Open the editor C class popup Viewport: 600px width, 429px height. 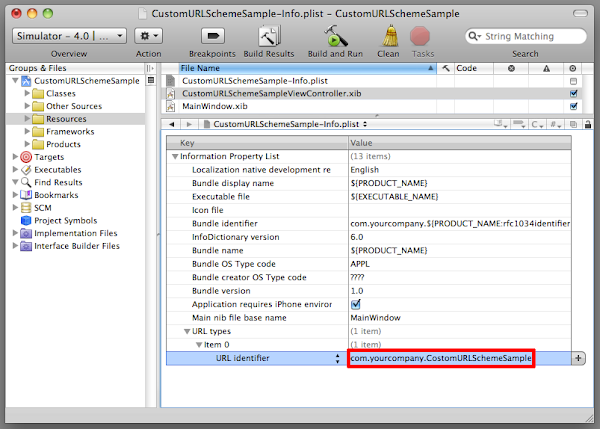[537, 124]
